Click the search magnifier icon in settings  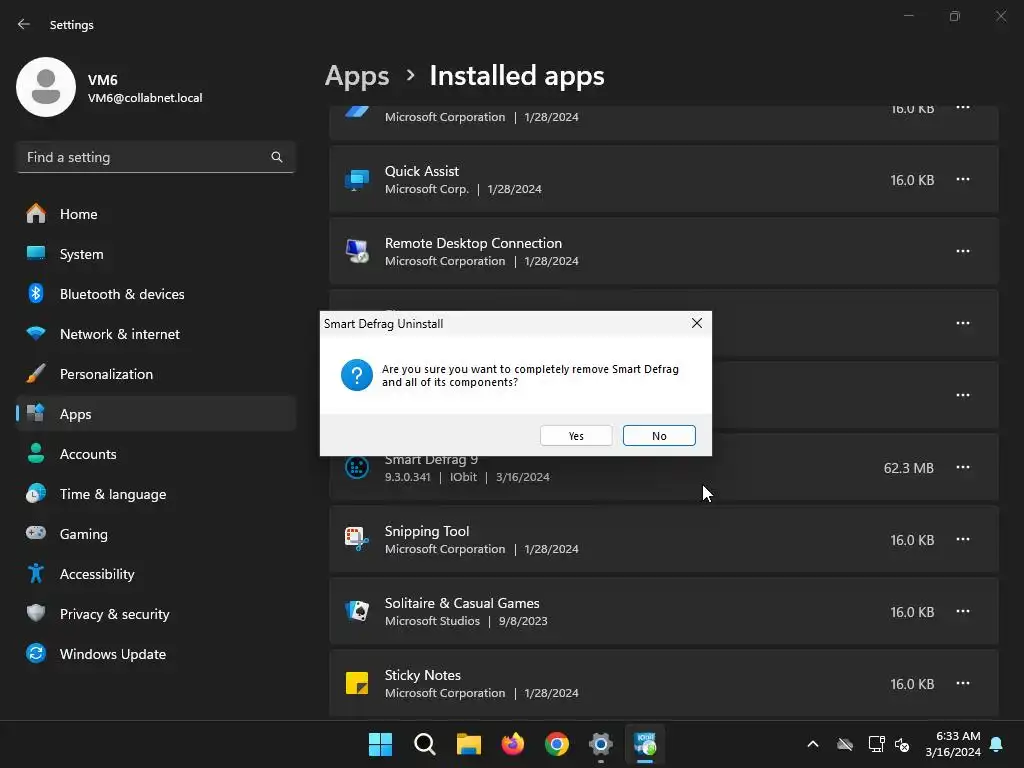[x=277, y=157]
